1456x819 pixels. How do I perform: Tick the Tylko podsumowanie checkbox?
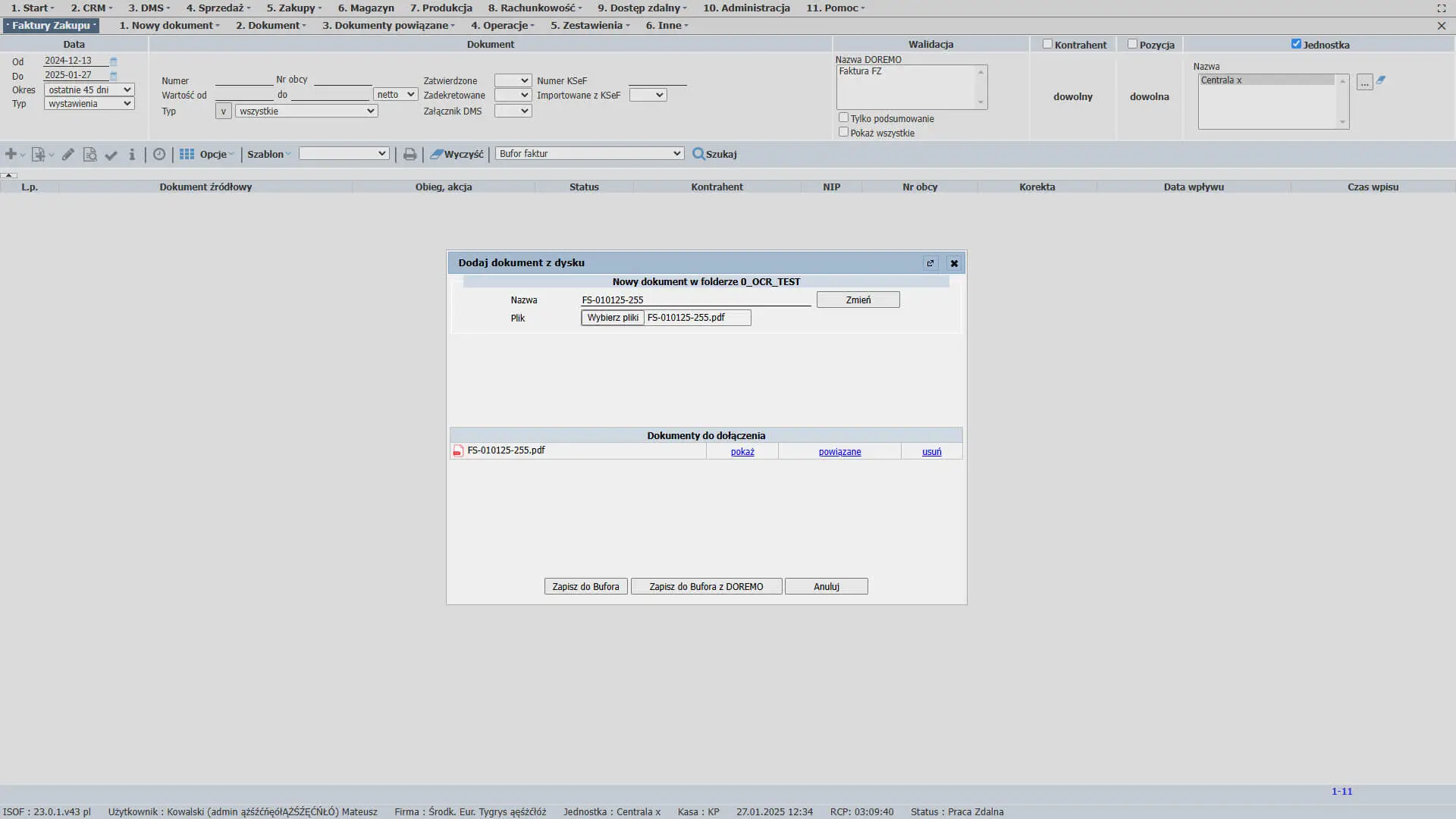coord(843,118)
